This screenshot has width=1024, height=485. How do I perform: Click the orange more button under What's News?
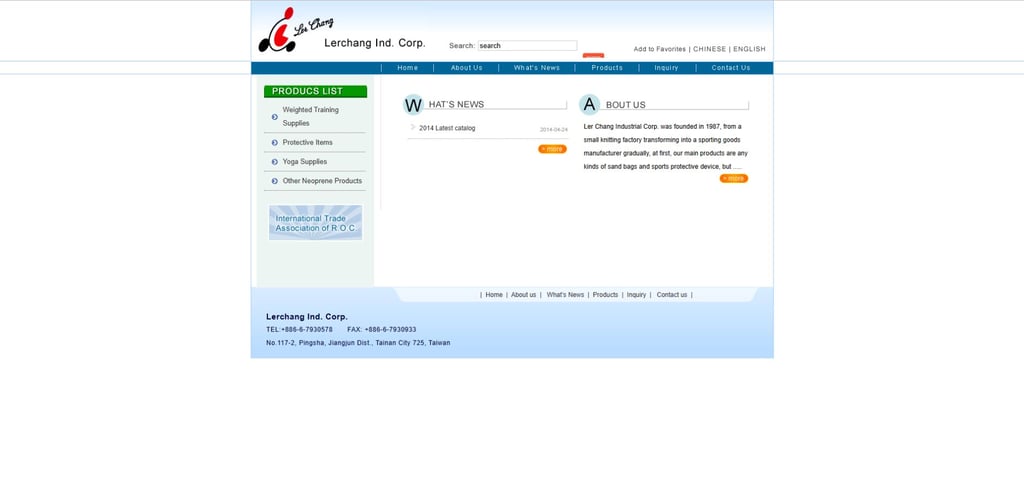coord(552,149)
